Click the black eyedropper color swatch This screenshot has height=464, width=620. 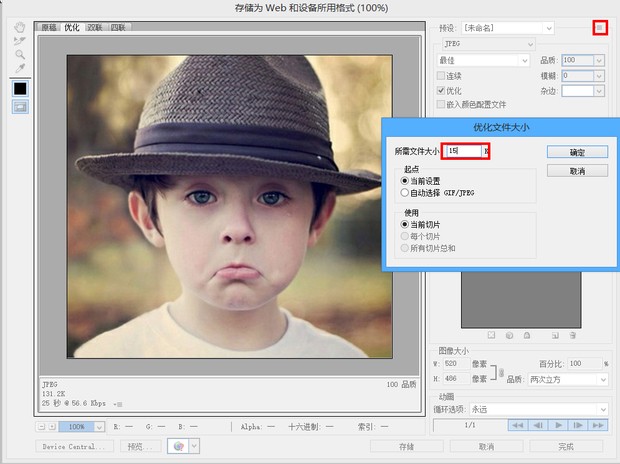tap(20, 89)
